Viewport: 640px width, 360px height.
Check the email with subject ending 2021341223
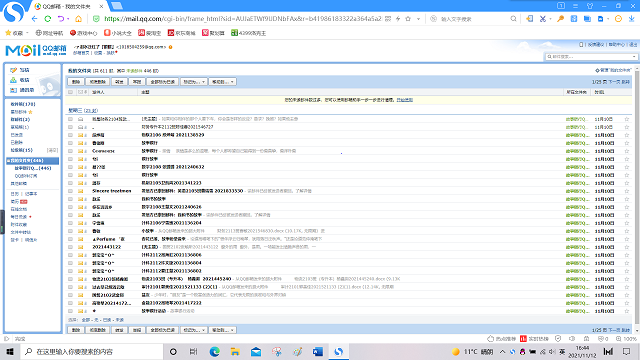coord(70,183)
